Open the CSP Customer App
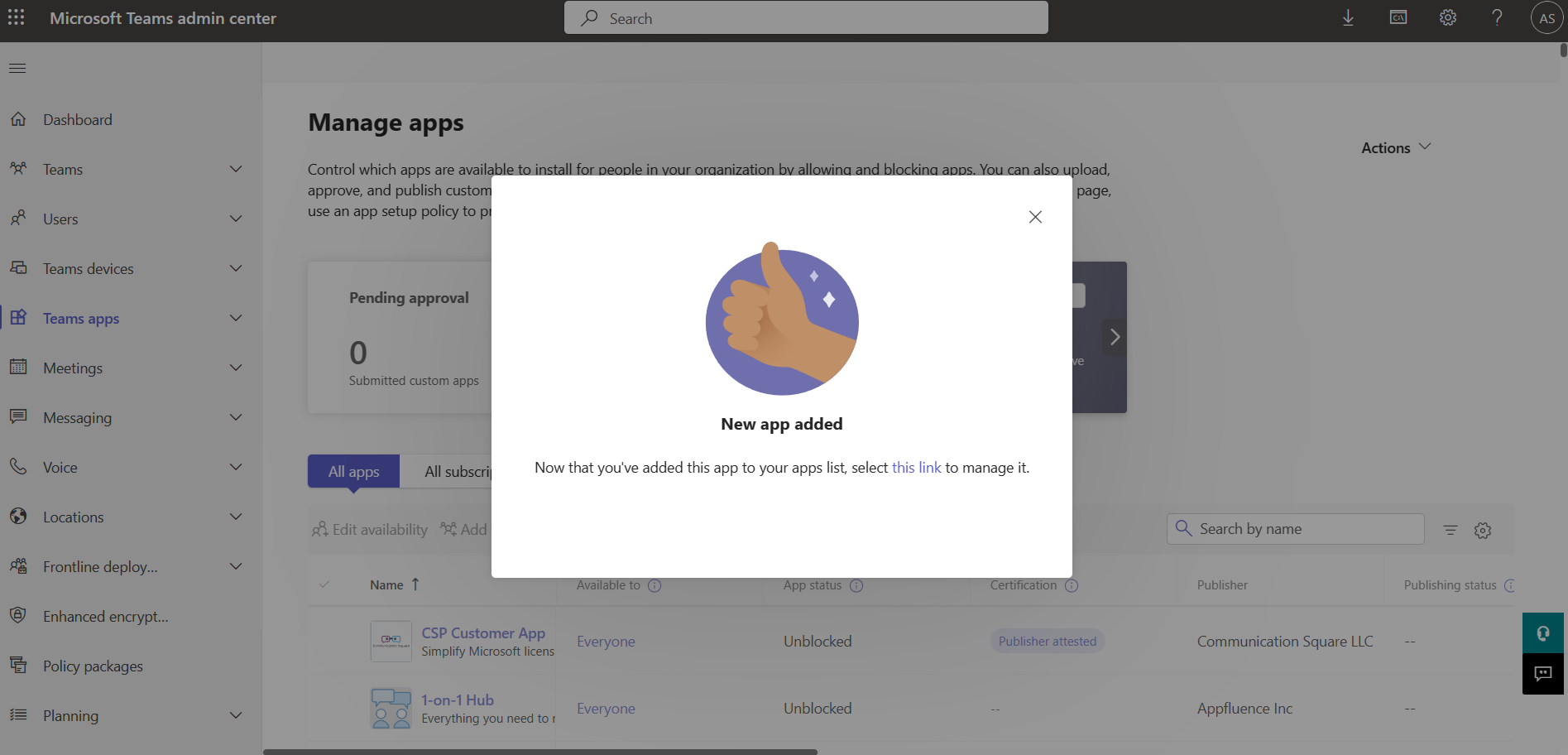This screenshot has height=755, width=1568. pos(483,632)
